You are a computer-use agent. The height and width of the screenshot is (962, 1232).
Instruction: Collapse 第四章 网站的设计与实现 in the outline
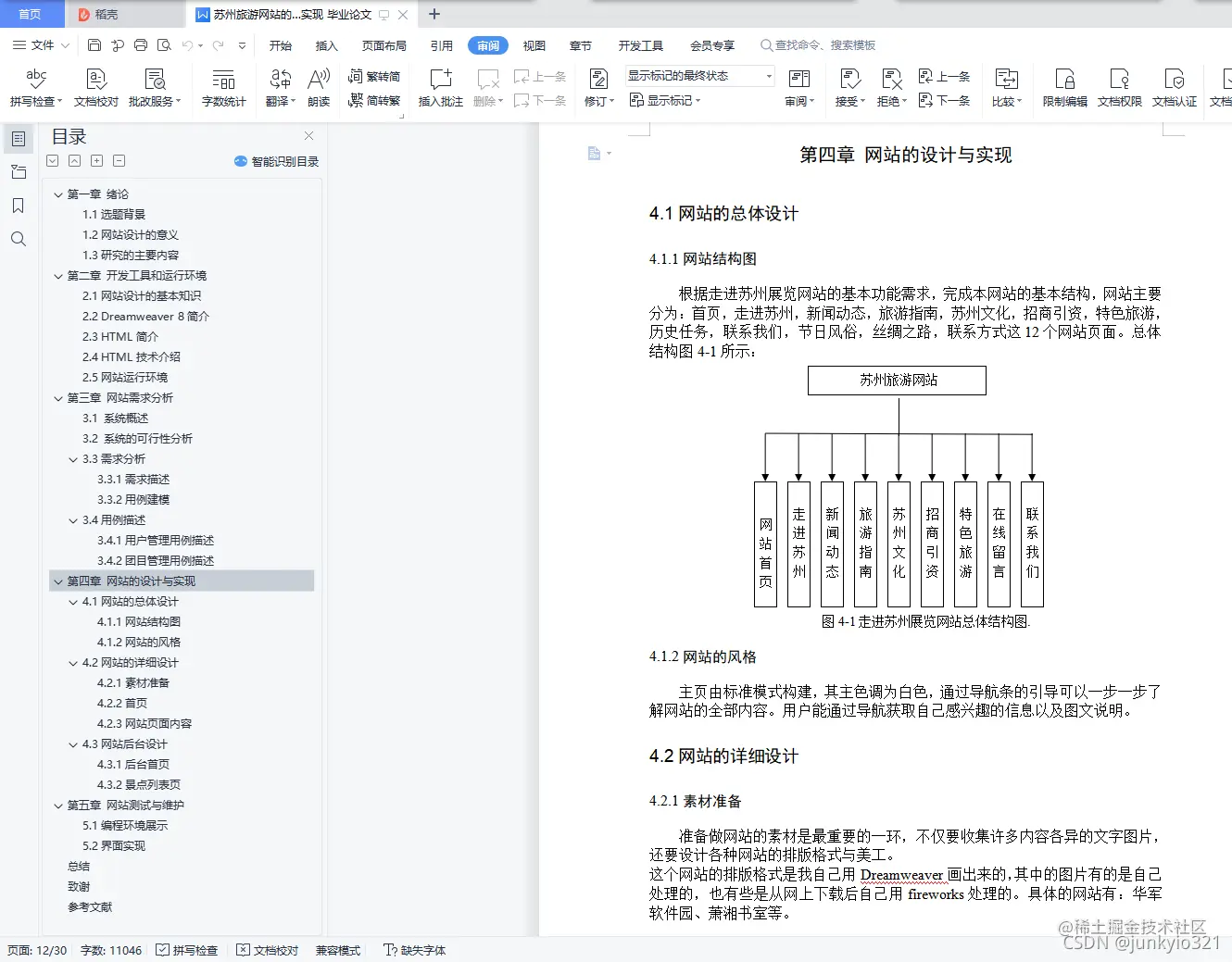click(58, 581)
